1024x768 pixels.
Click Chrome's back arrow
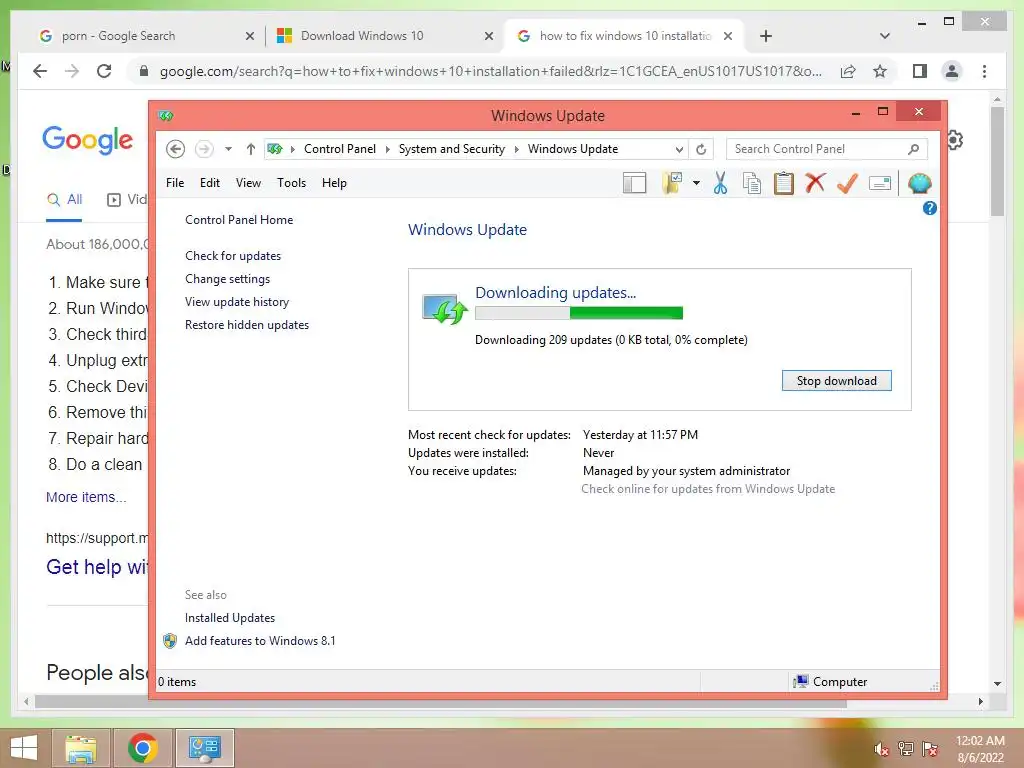pyautogui.click(x=40, y=71)
